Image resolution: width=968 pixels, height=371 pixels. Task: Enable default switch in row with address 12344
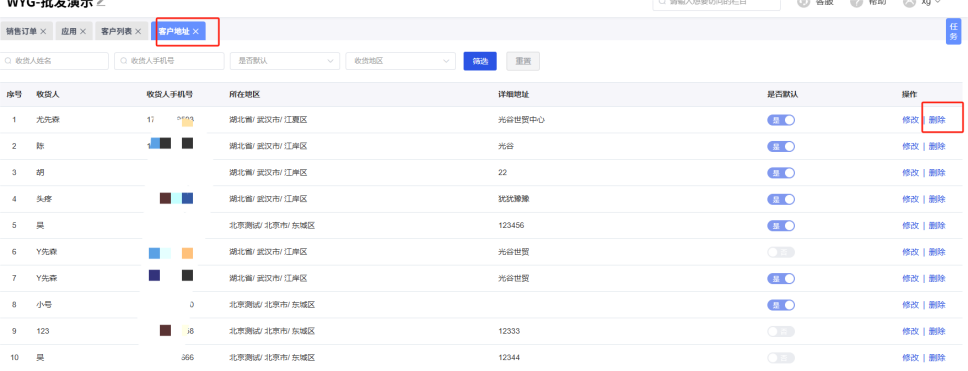pyautogui.click(x=781, y=358)
